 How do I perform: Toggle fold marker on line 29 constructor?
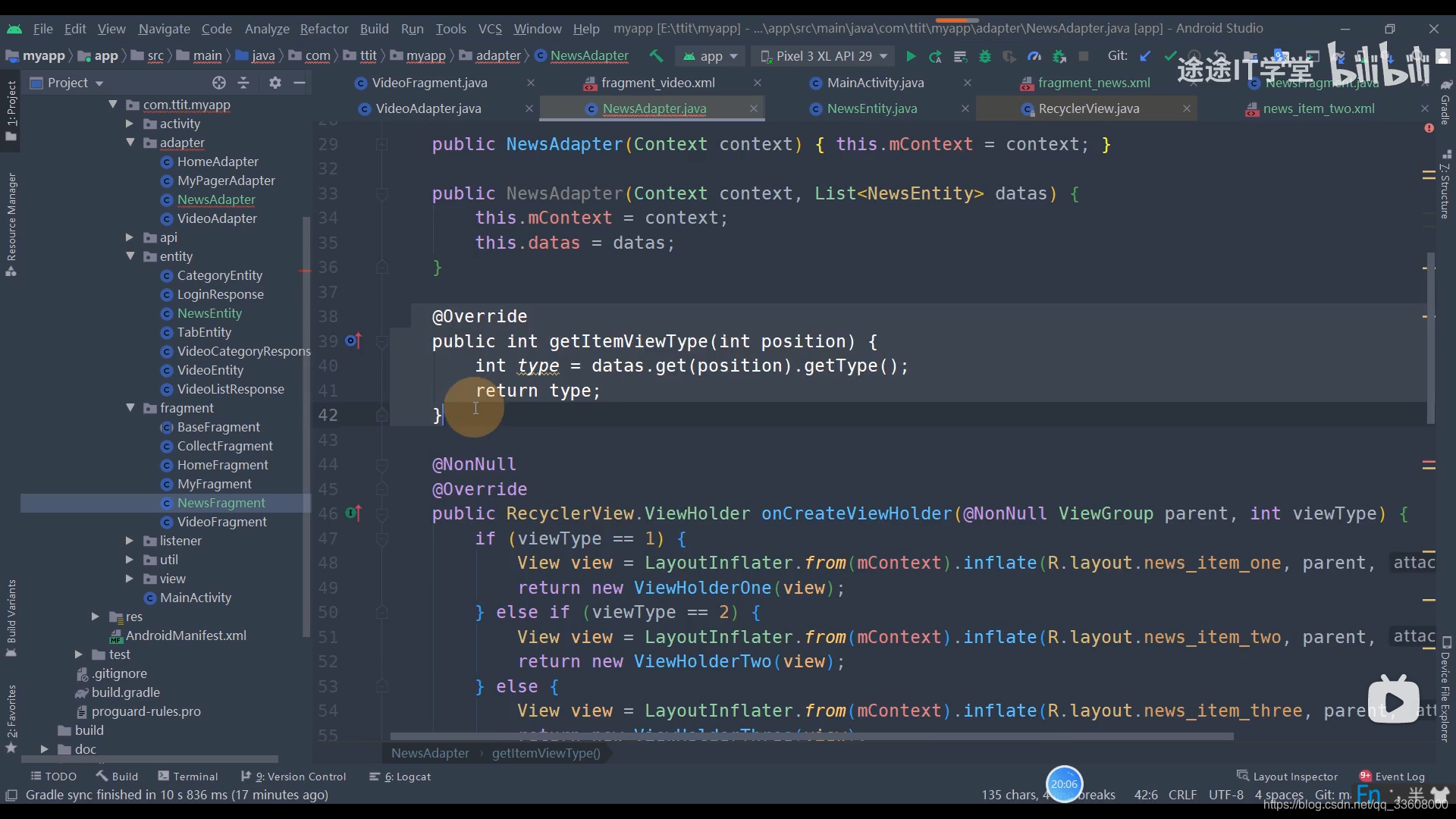382,144
